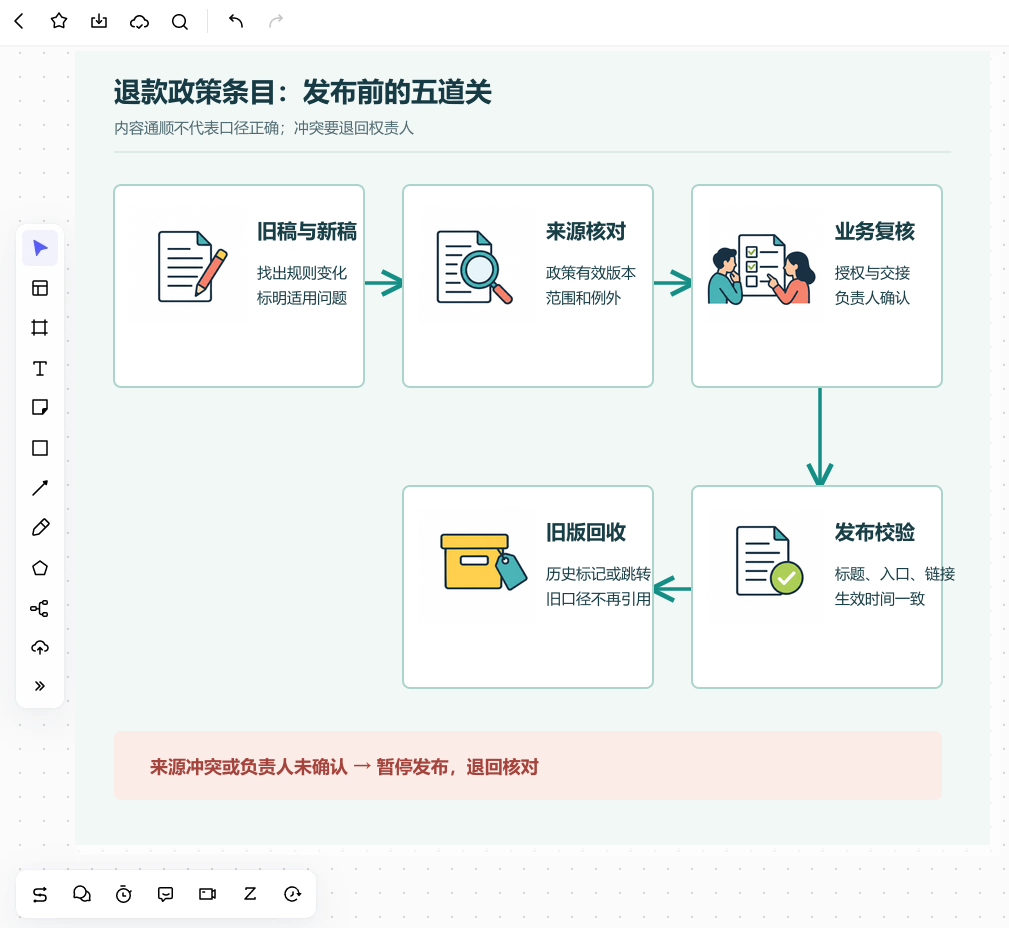Select the 业务复核 card heading

click(875, 231)
